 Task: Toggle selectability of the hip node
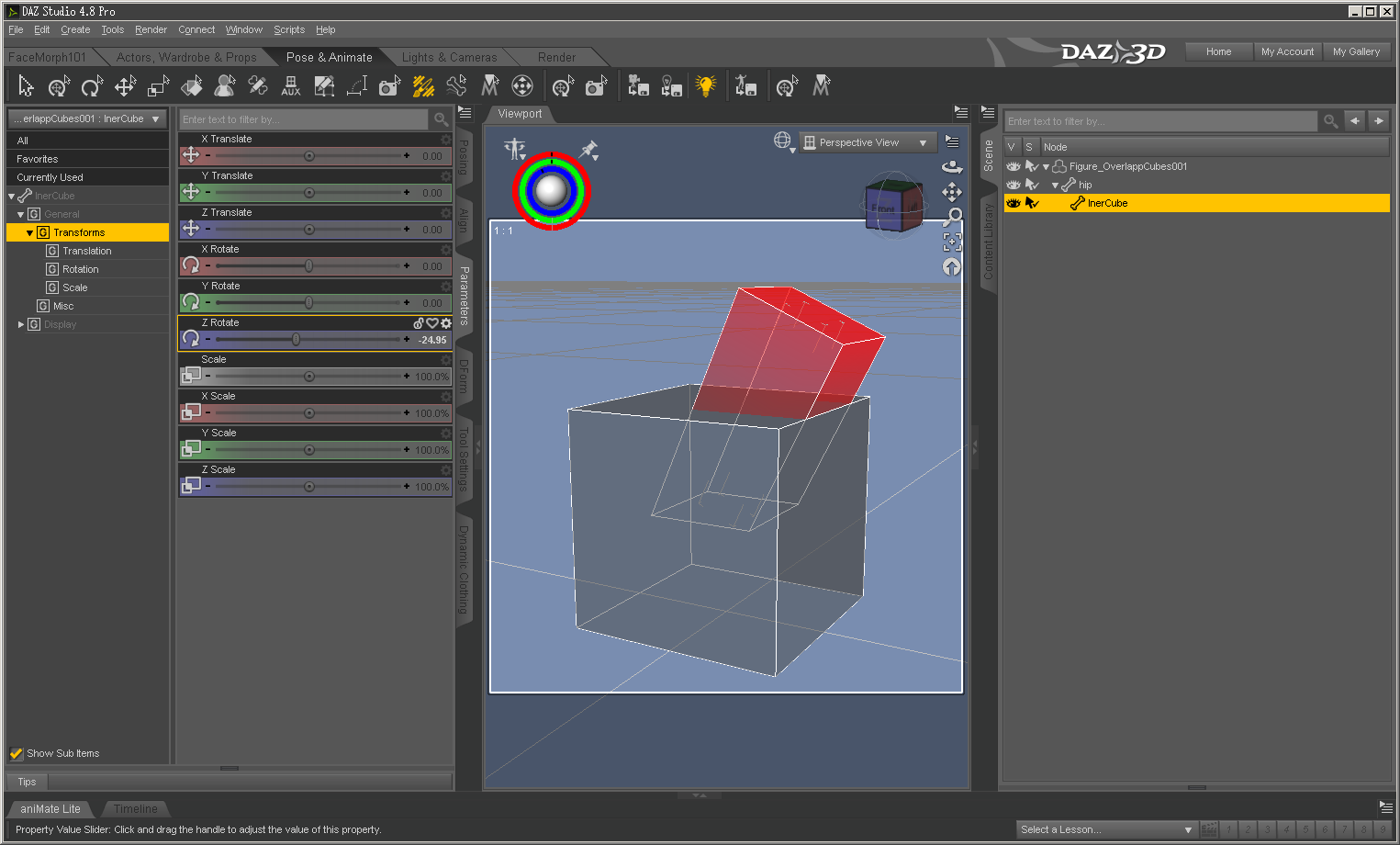click(x=1032, y=185)
